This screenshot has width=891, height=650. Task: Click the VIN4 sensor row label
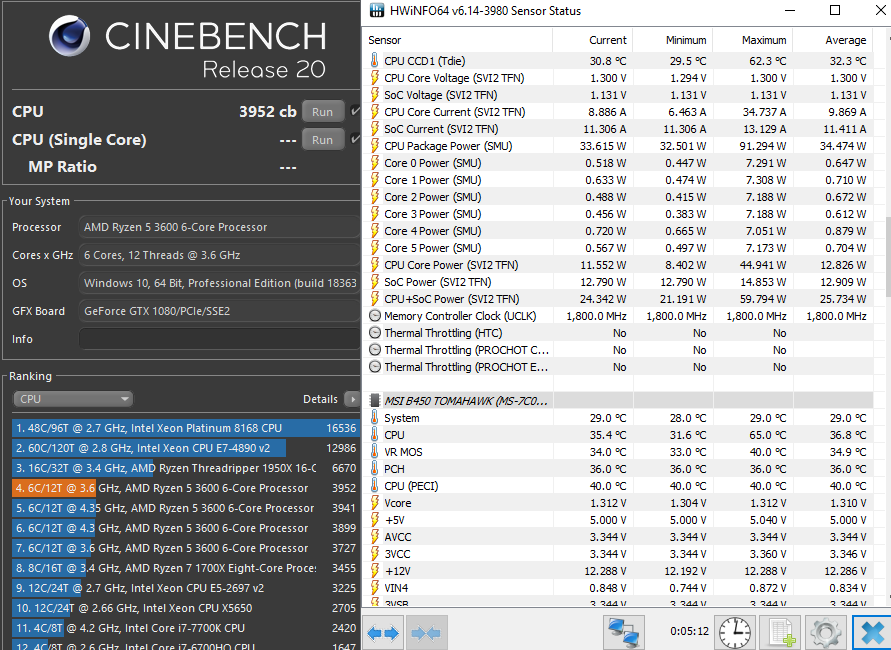[396, 588]
